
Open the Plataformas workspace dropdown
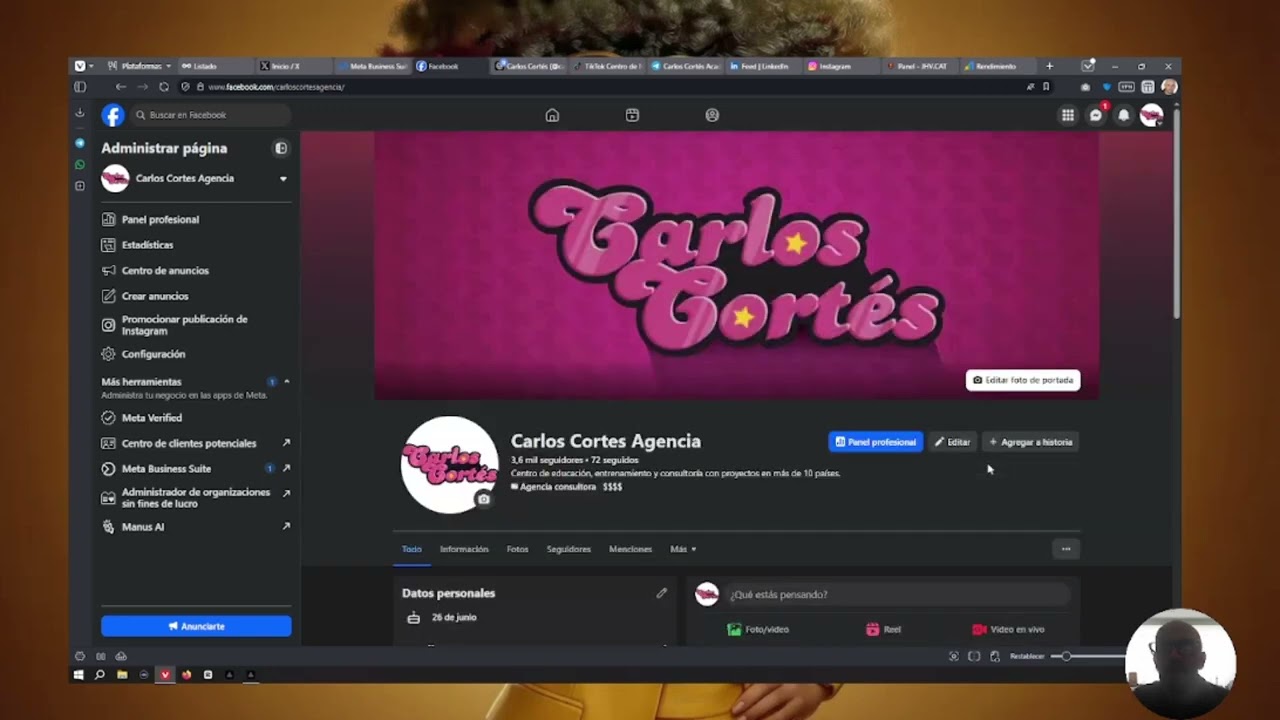tap(140, 66)
